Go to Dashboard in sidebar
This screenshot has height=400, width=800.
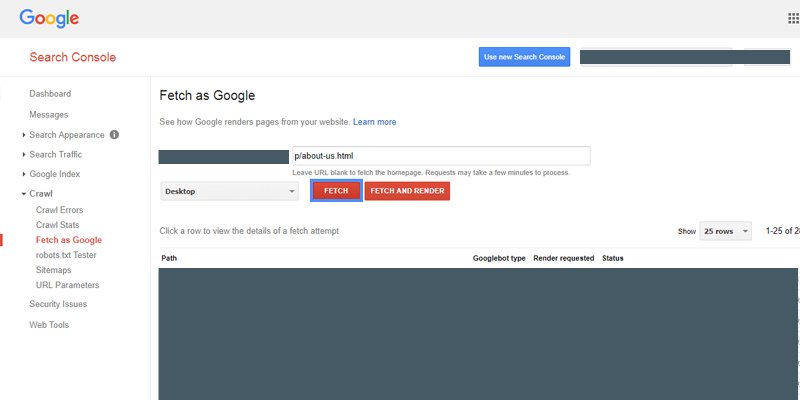[x=50, y=94]
